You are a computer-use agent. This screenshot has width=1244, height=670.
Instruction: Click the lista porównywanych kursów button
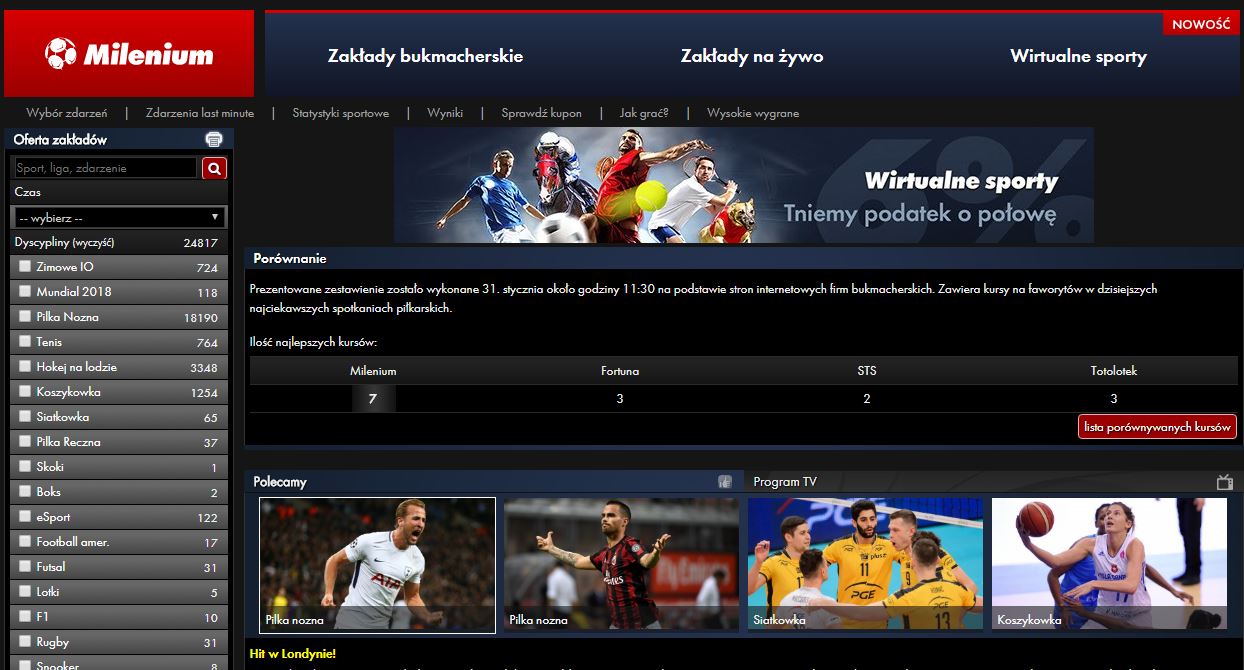(1157, 427)
